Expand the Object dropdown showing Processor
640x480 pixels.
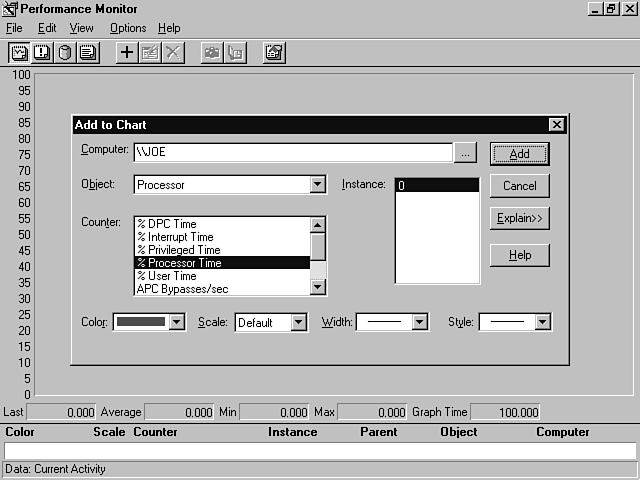[318, 185]
